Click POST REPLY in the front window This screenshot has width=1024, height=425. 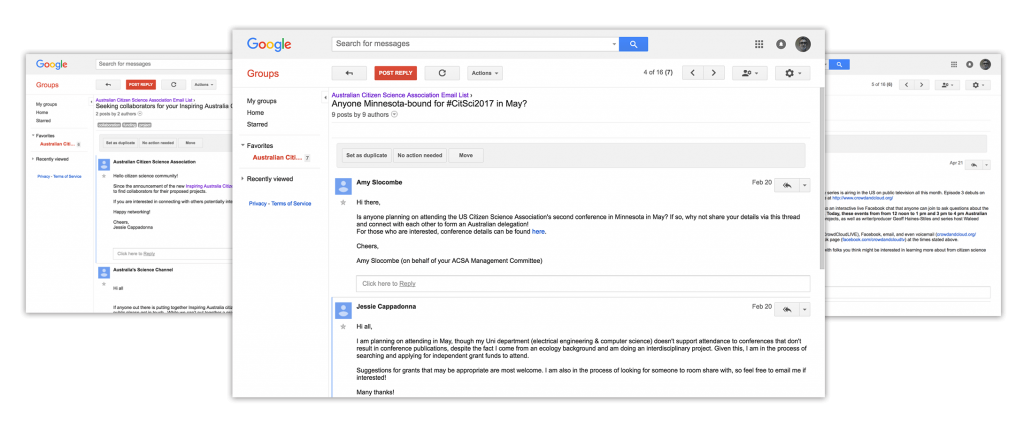(395, 73)
